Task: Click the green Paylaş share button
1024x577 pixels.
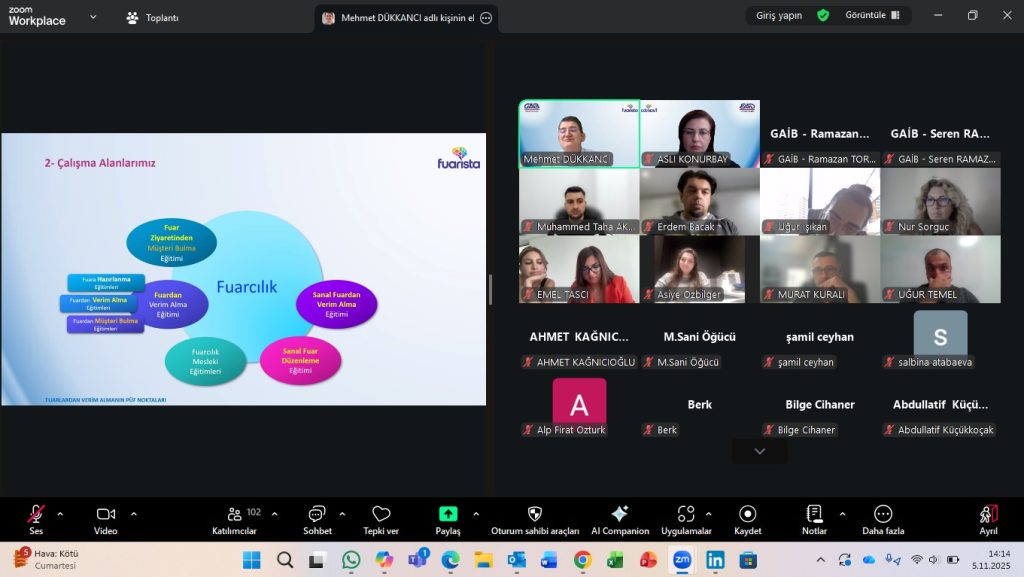Action: (x=448, y=518)
